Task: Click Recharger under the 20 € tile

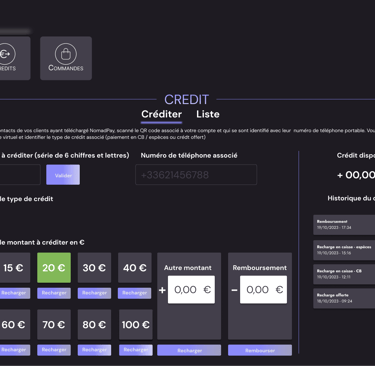Action: [54, 293]
